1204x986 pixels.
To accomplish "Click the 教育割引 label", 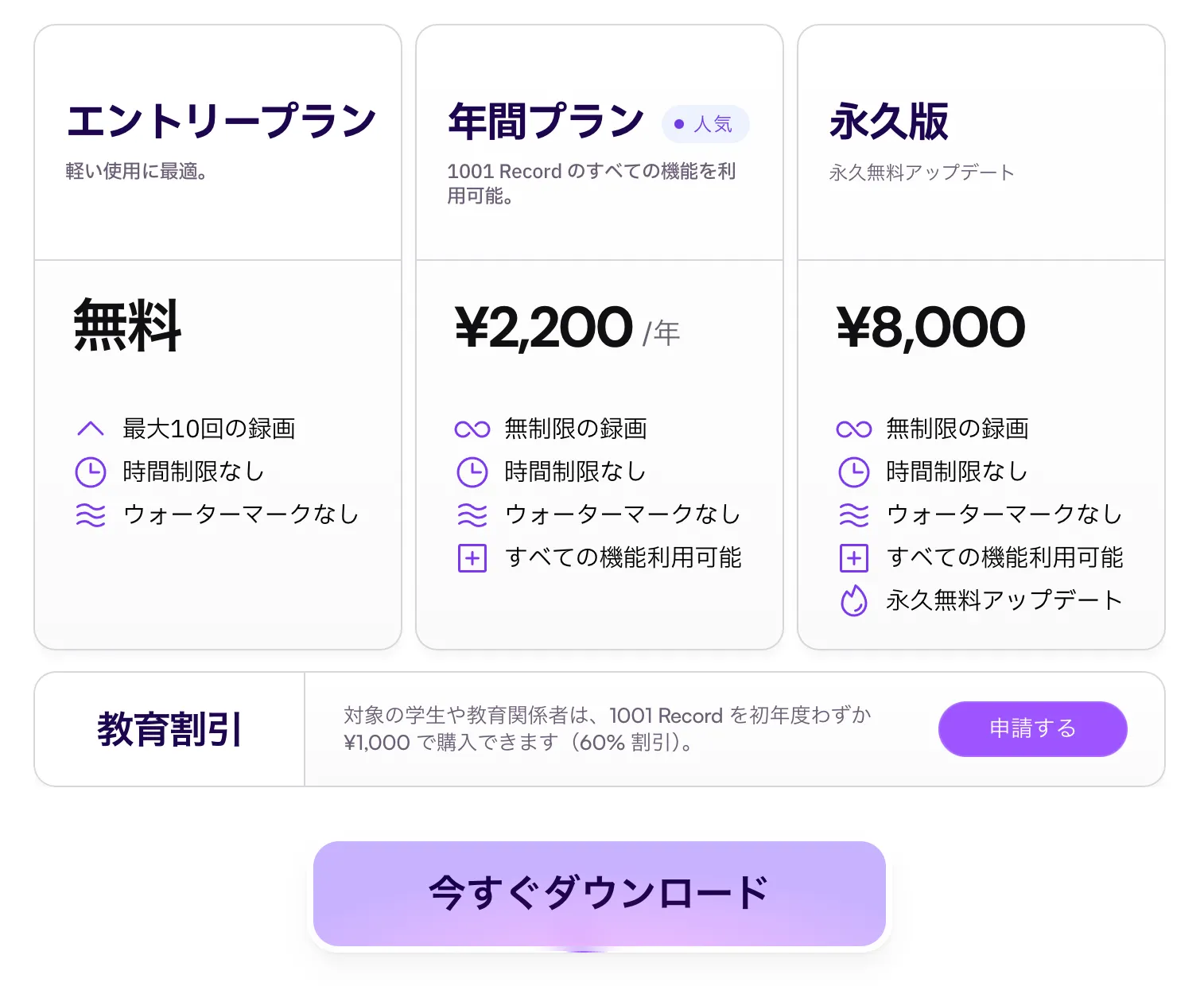I will (x=169, y=729).
